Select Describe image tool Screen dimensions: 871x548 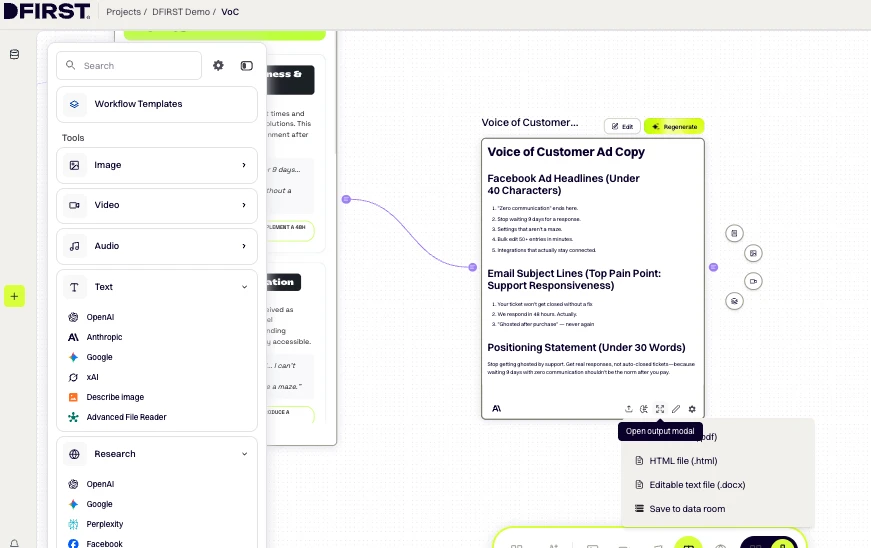(115, 397)
